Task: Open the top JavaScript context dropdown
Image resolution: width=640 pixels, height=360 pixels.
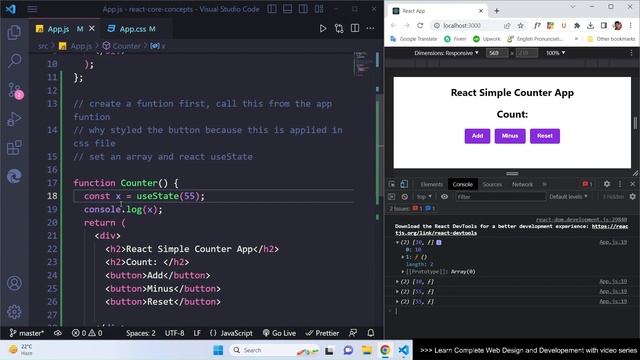Action: (424, 197)
